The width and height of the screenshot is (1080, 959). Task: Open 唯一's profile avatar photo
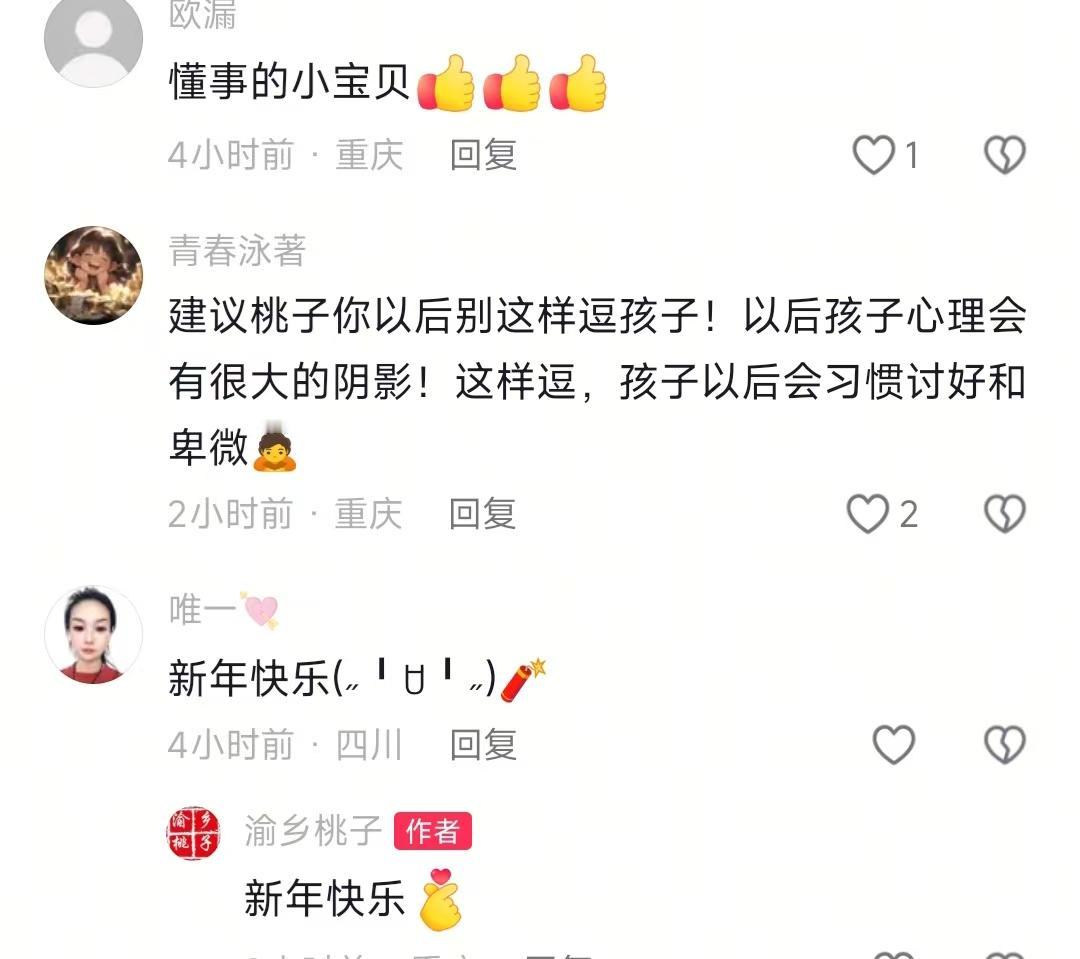(x=94, y=635)
